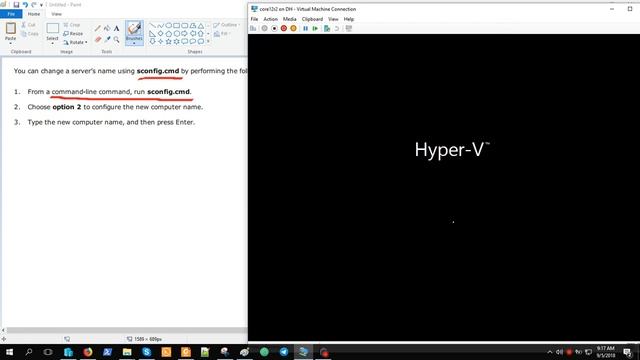The width and height of the screenshot is (640, 360).
Task: Select the Magnifier tool in Paint
Action: coord(116,40)
